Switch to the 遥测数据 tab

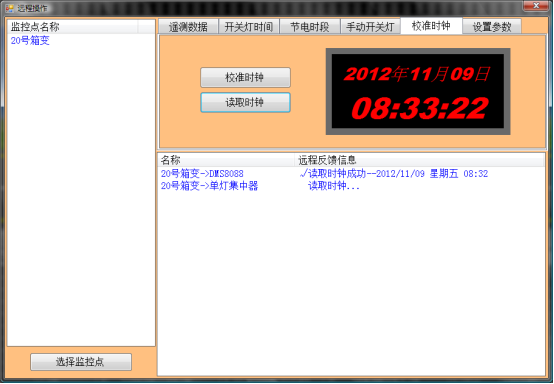[188, 27]
